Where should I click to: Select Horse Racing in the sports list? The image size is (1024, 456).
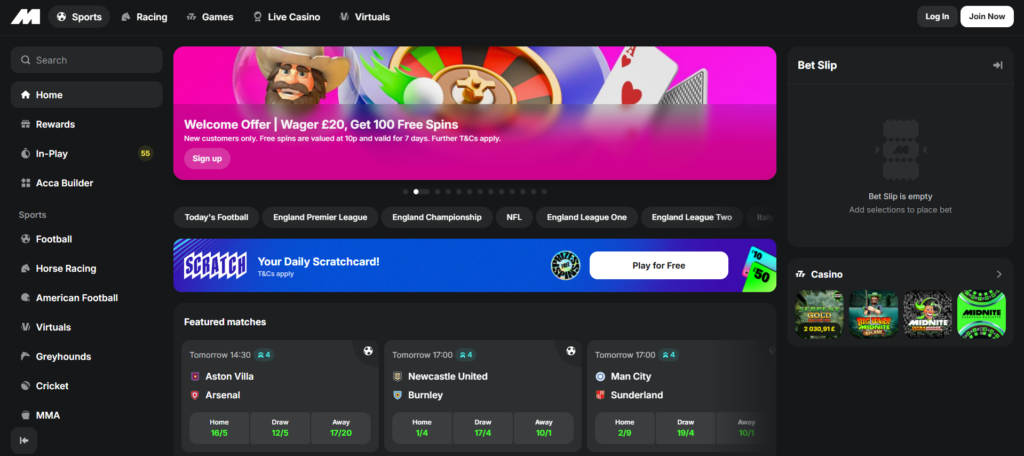(66, 269)
